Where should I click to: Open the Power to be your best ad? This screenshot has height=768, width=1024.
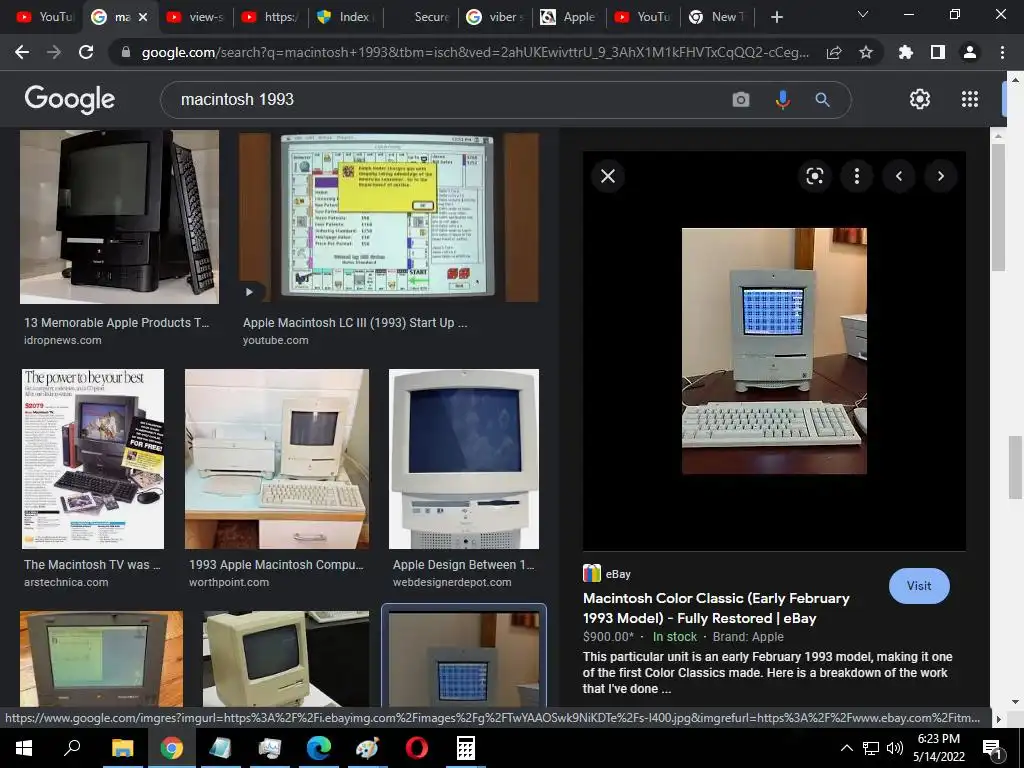click(93, 458)
